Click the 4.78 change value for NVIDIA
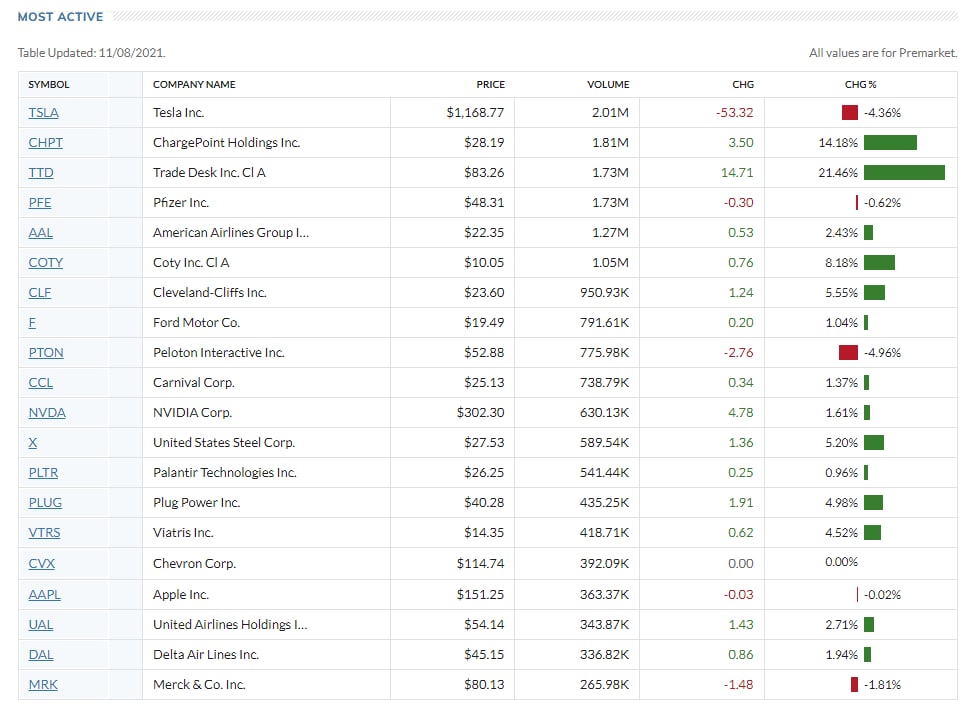Viewport: 971px width, 713px height. pyautogui.click(x=741, y=413)
